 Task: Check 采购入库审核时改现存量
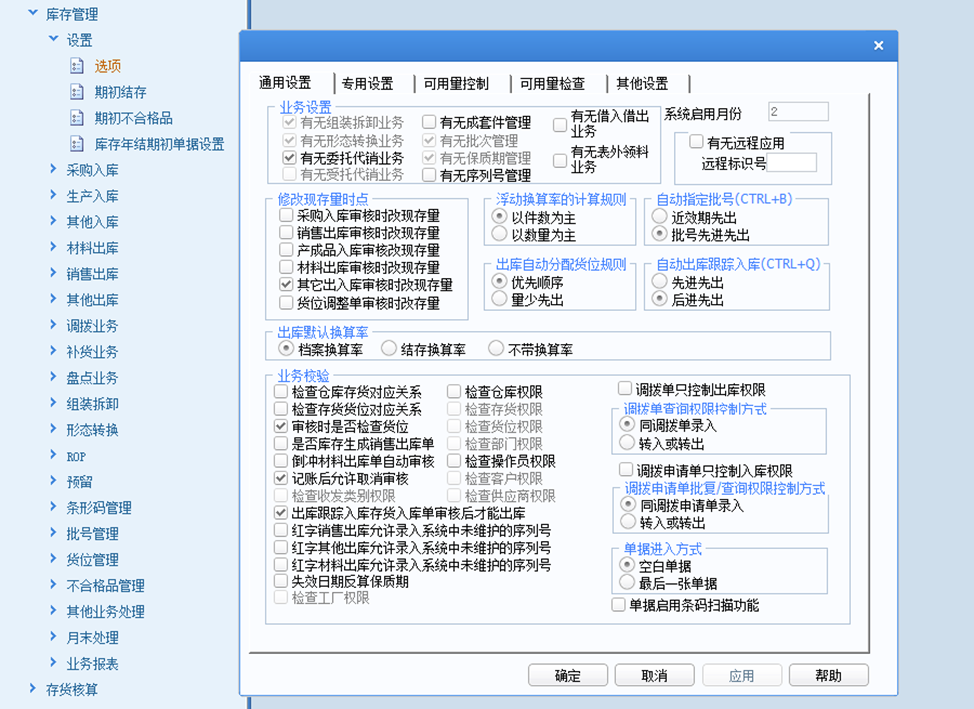[286, 215]
